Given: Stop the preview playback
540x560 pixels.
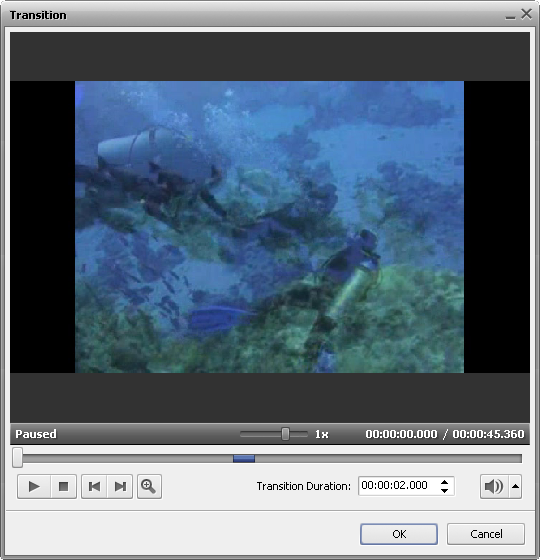Looking at the screenshot, I should point(64,486).
